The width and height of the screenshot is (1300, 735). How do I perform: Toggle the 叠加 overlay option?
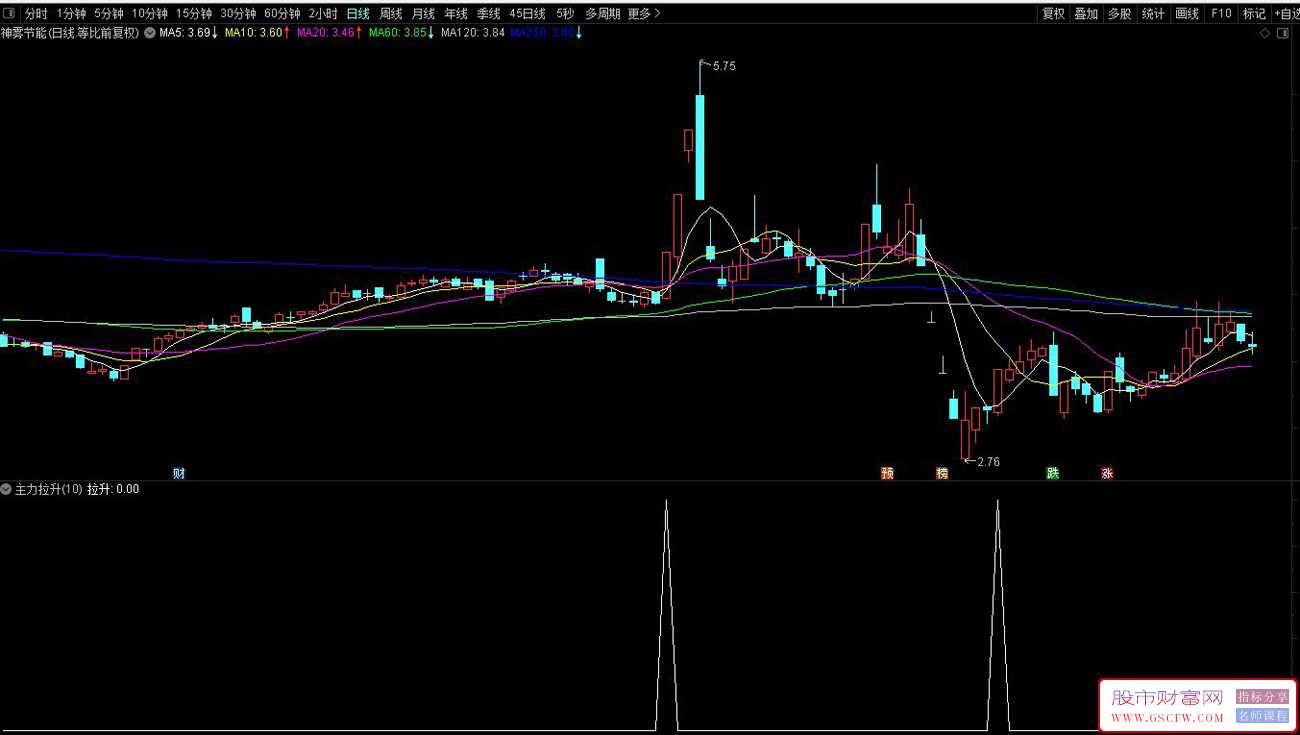coord(1086,14)
